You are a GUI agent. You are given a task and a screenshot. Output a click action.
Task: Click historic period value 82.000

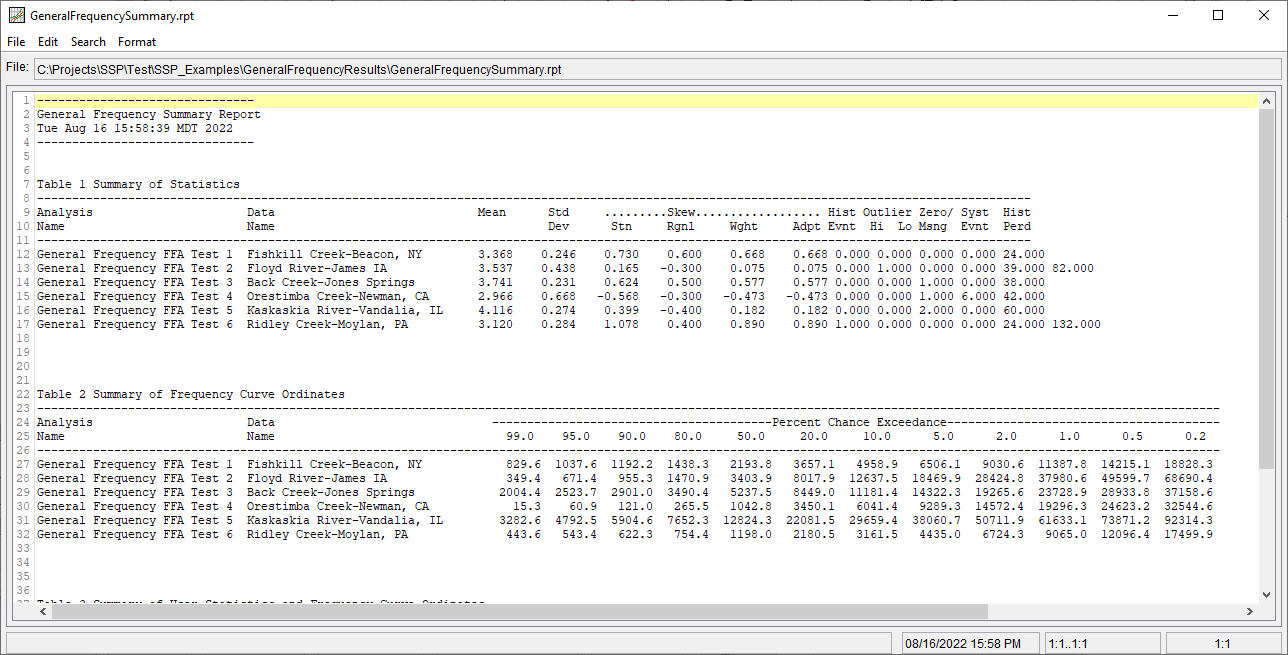coord(1072,268)
